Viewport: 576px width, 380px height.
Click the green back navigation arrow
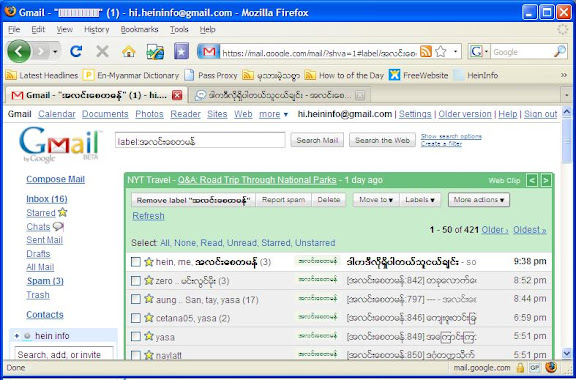19,51
